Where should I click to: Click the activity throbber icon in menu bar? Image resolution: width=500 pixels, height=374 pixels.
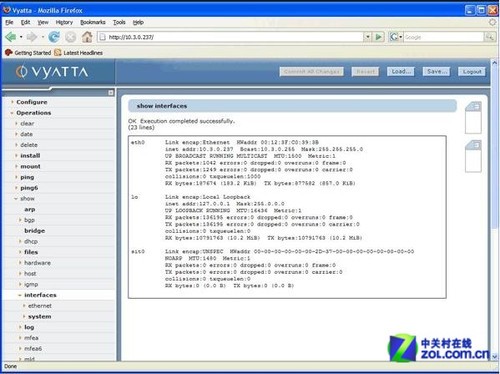(x=492, y=22)
